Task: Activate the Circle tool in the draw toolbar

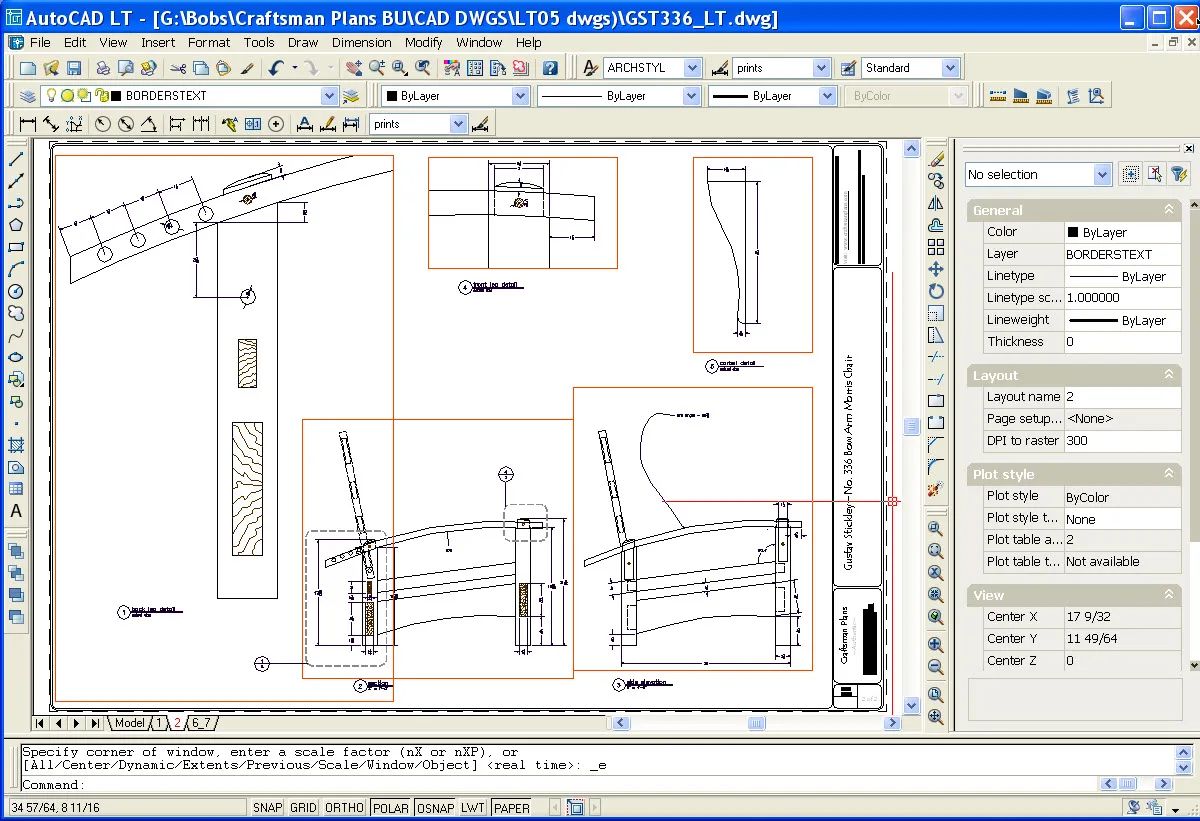Action: (x=13, y=290)
